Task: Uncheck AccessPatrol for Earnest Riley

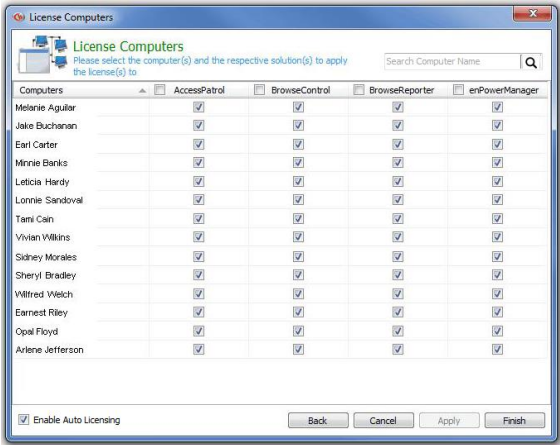Action: pyautogui.click(x=199, y=312)
